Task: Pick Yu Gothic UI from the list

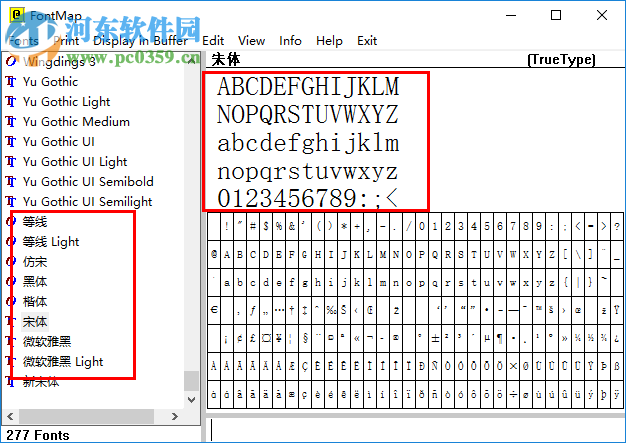Action: click(x=59, y=142)
